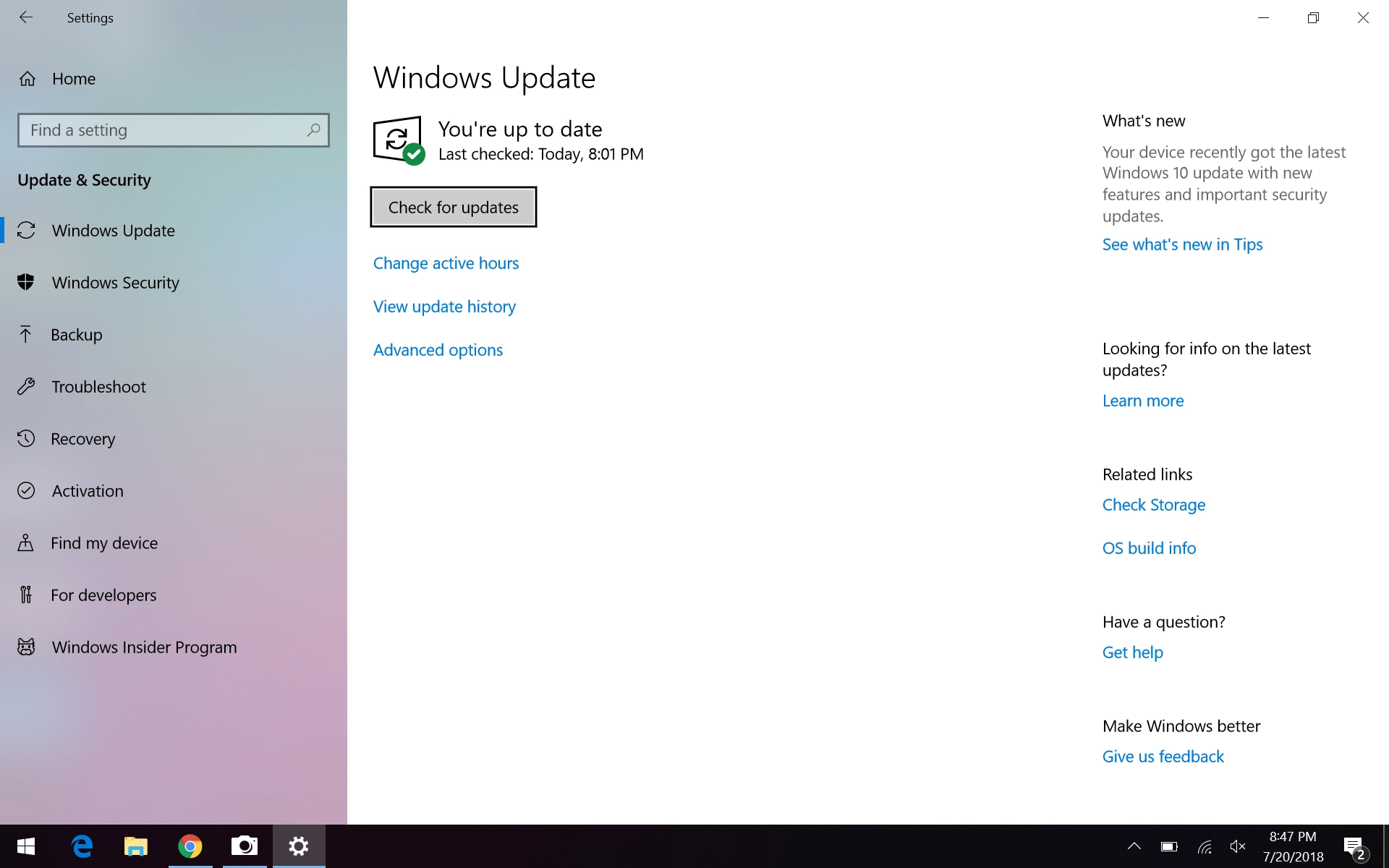Click the back arrow in Settings
The width and height of the screenshot is (1389, 868).
[26, 17]
